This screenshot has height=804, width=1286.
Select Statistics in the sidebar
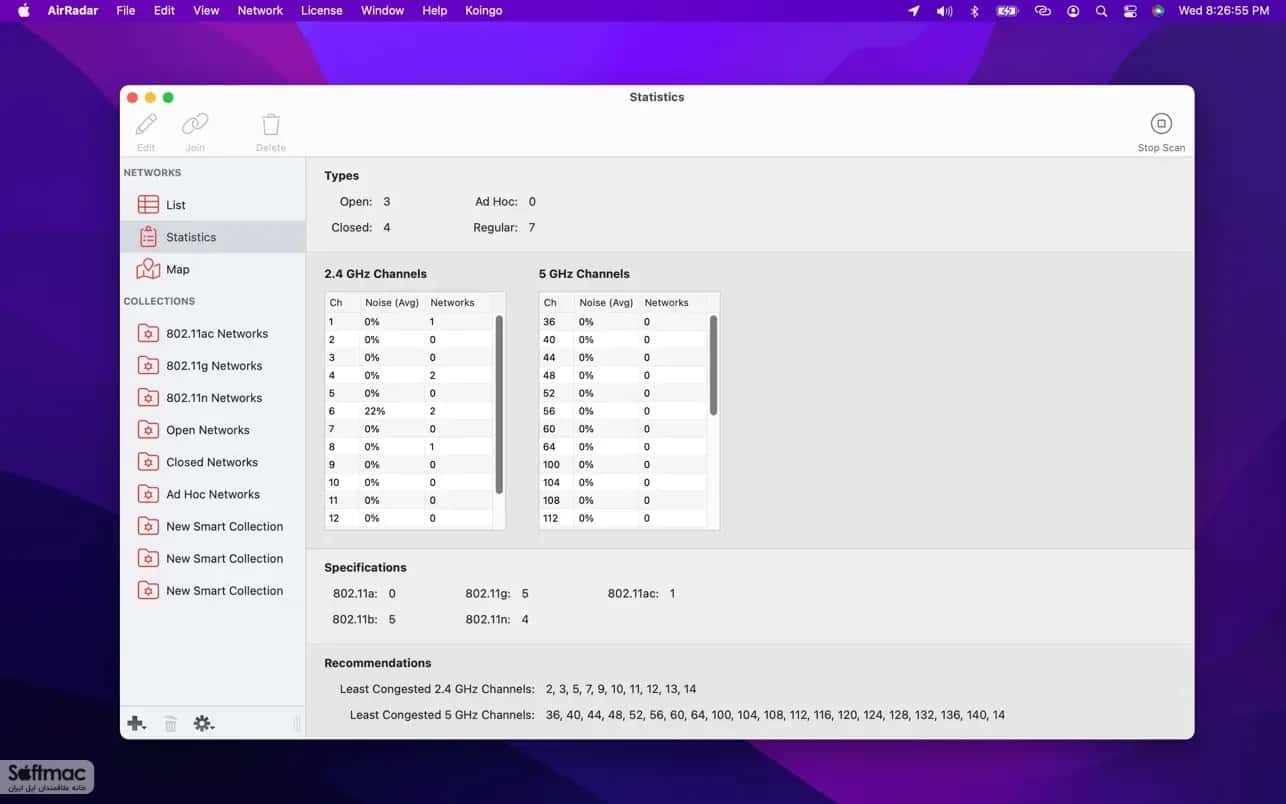pos(212,237)
